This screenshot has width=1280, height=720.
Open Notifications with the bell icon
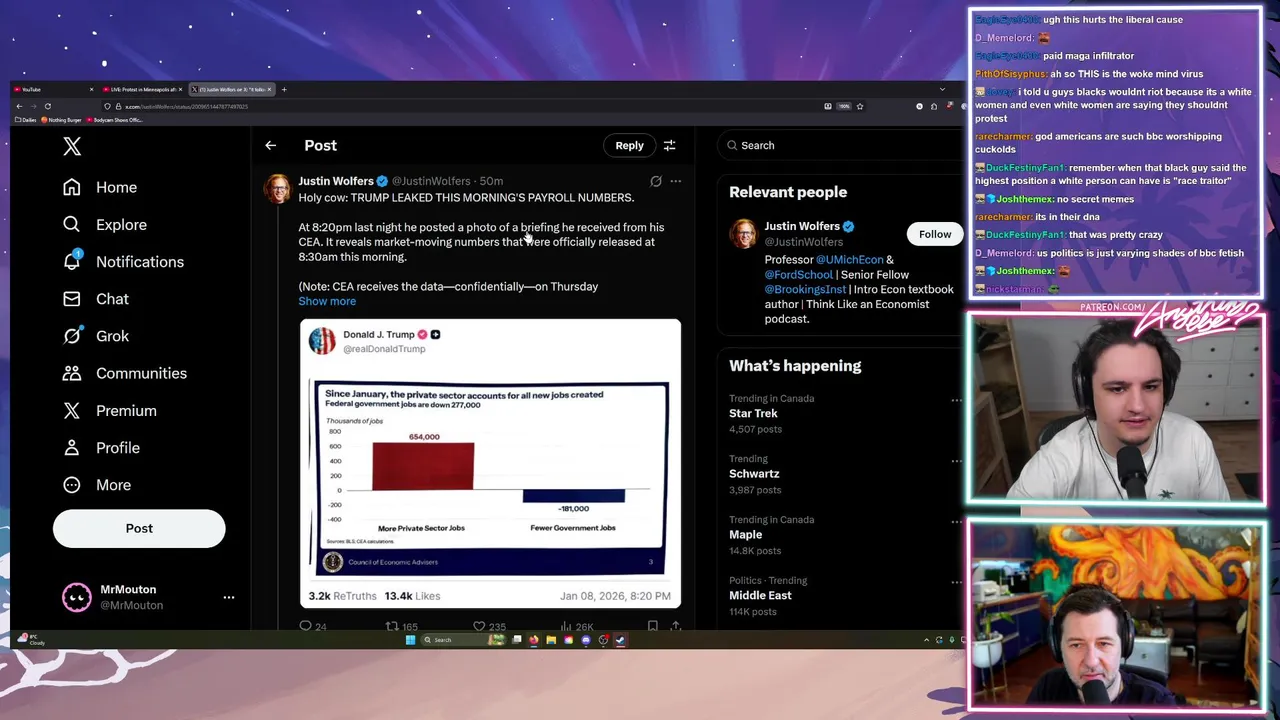tap(123, 261)
